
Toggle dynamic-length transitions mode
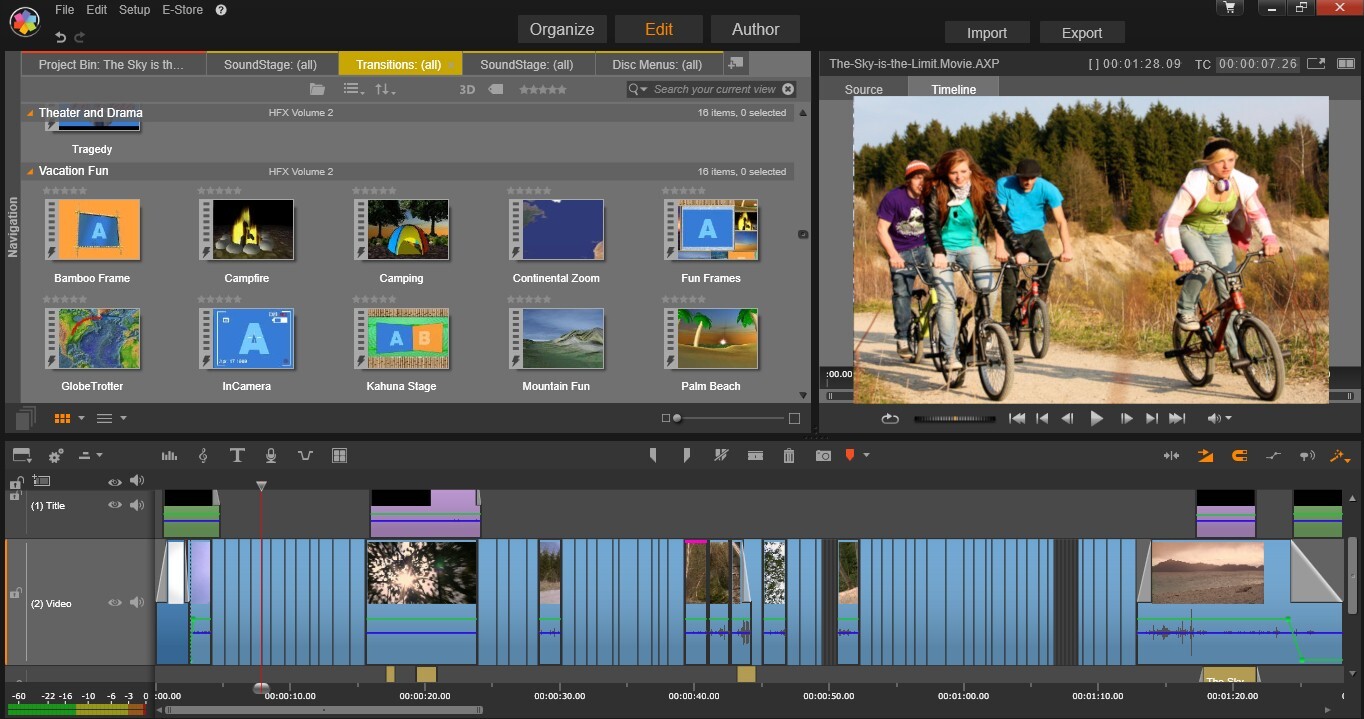click(1205, 456)
